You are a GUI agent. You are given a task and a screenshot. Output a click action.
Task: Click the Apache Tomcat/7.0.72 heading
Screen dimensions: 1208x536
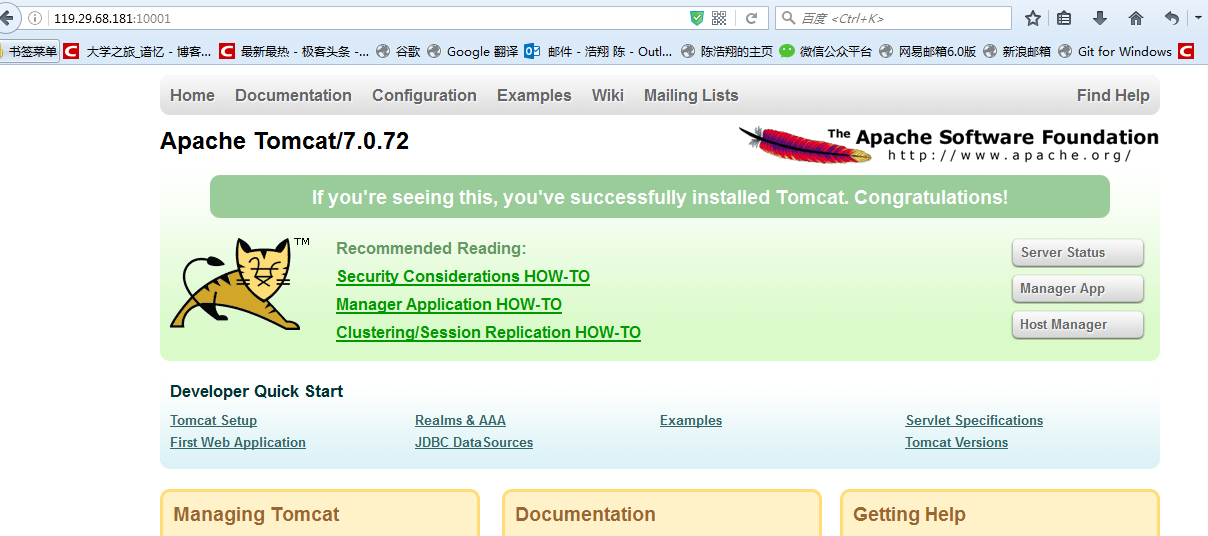pyautogui.click(x=285, y=141)
